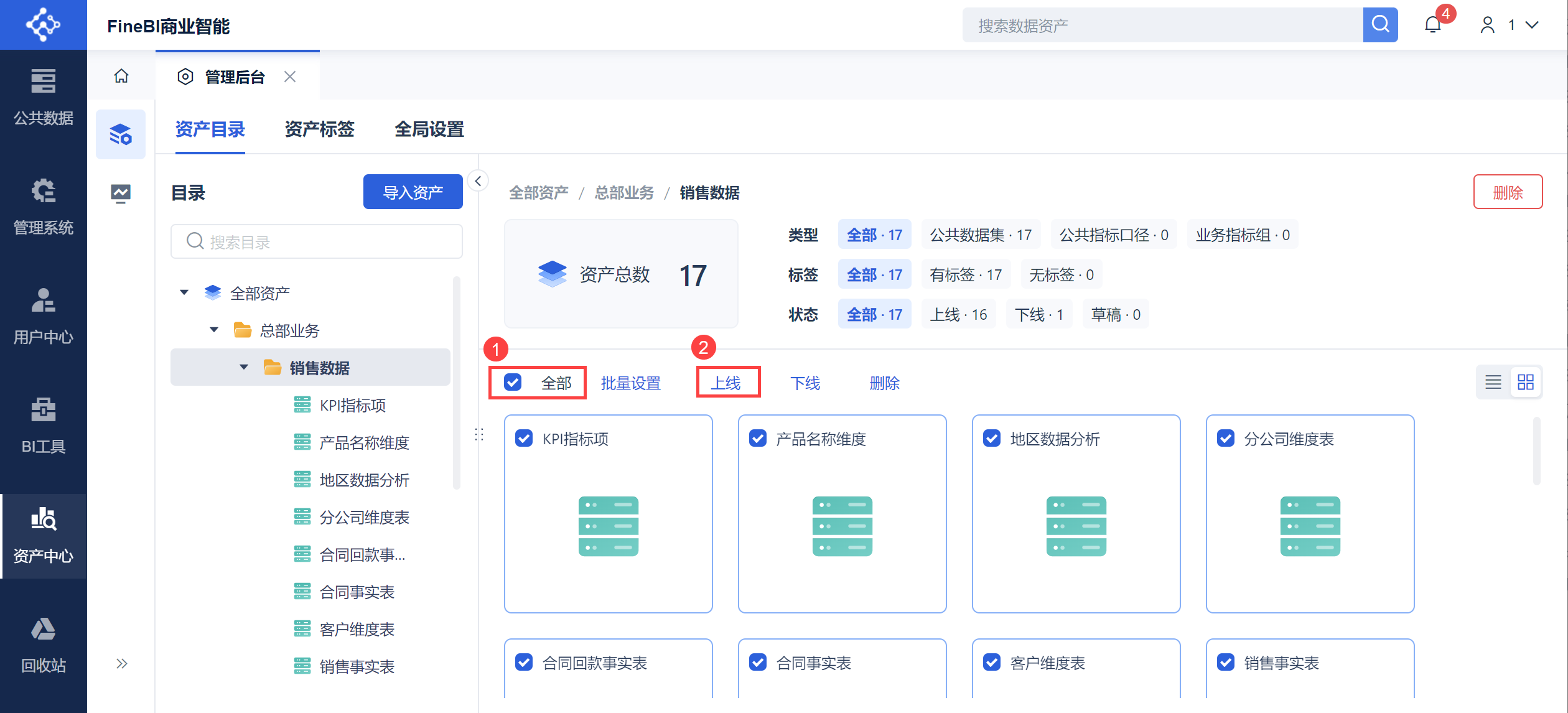This screenshot has height=713, width=1568.
Task: Click the 下线 batch action
Action: [805, 383]
